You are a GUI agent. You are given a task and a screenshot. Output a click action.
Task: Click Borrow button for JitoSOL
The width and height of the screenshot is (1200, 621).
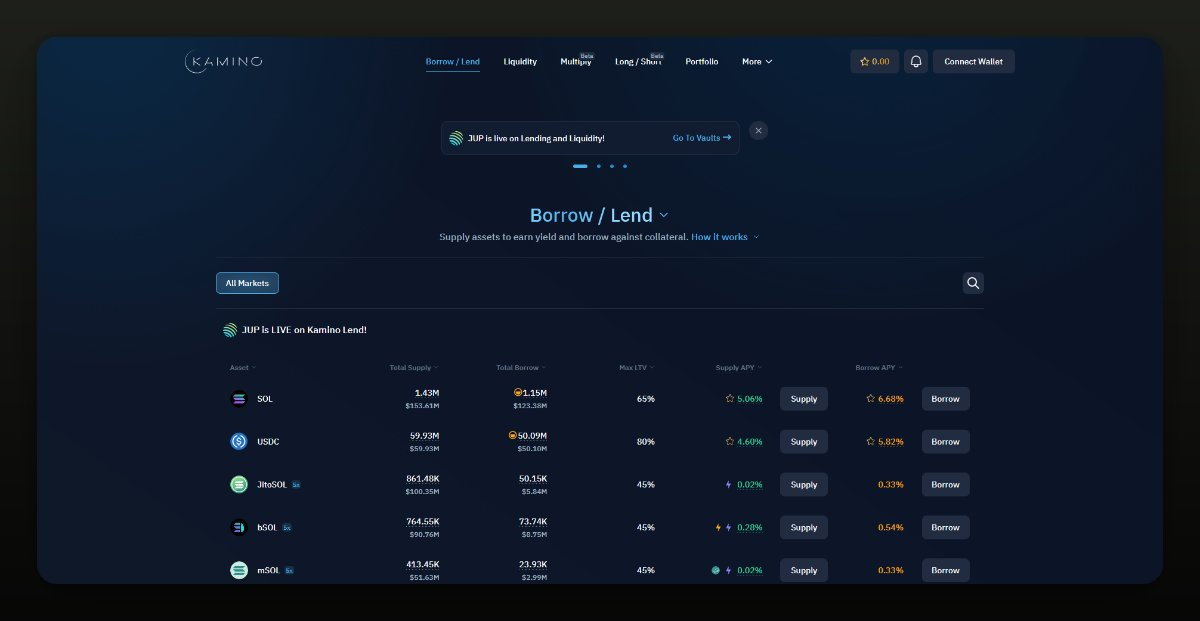click(x=946, y=485)
